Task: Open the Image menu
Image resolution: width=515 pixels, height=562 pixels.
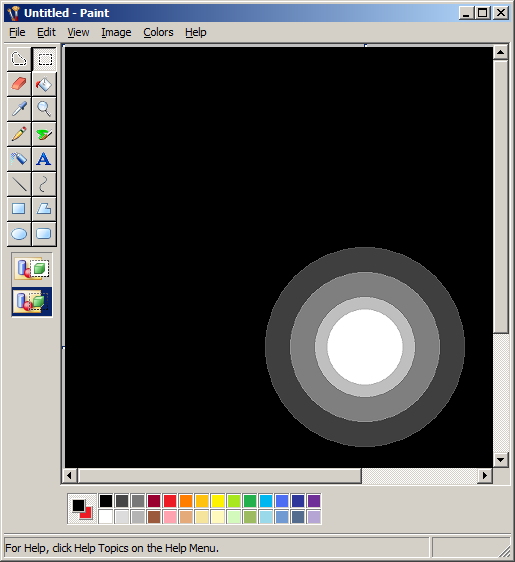Action: pos(116,32)
